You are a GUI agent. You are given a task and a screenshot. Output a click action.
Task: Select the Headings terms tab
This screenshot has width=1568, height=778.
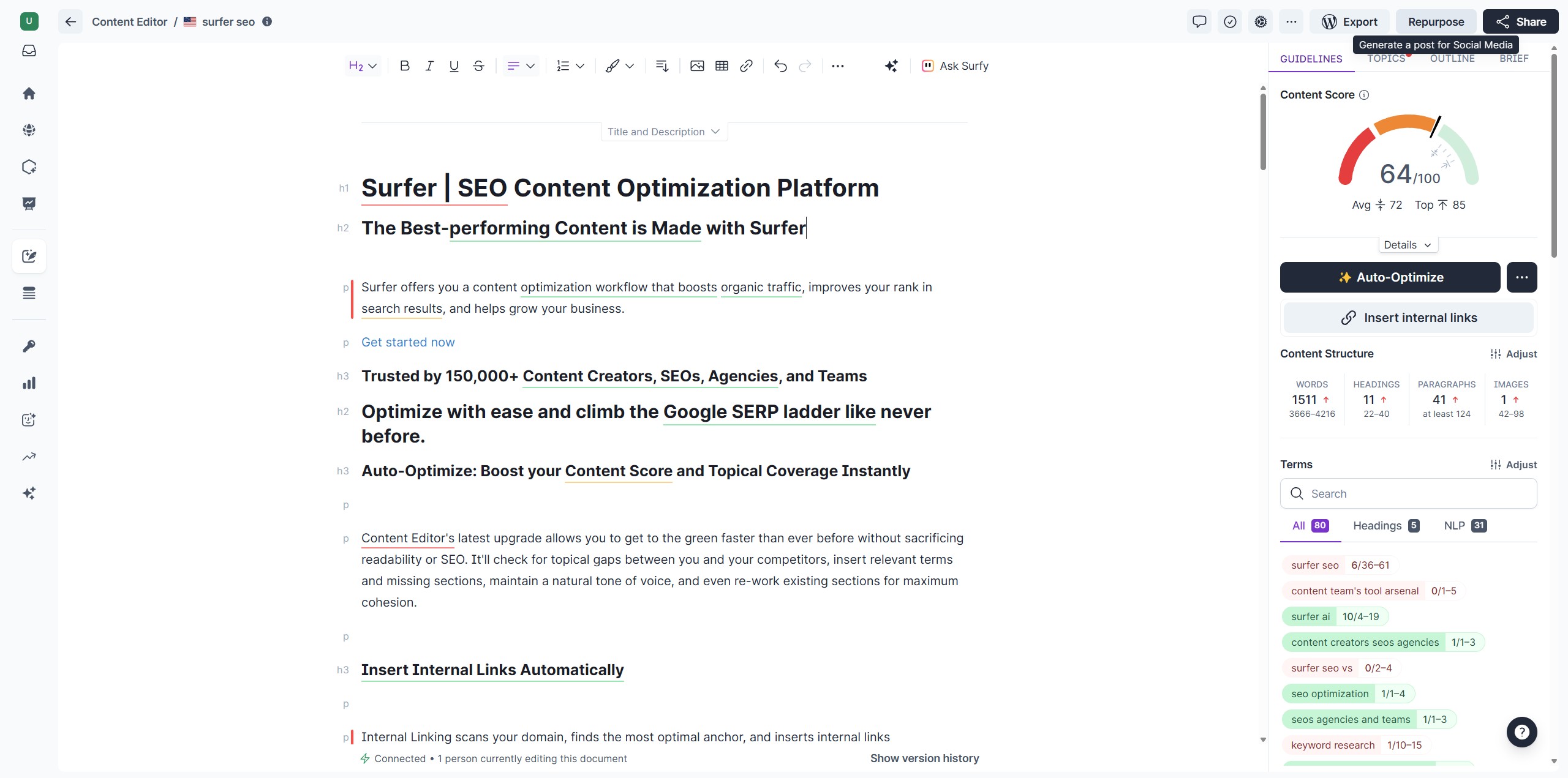(x=1386, y=526)
